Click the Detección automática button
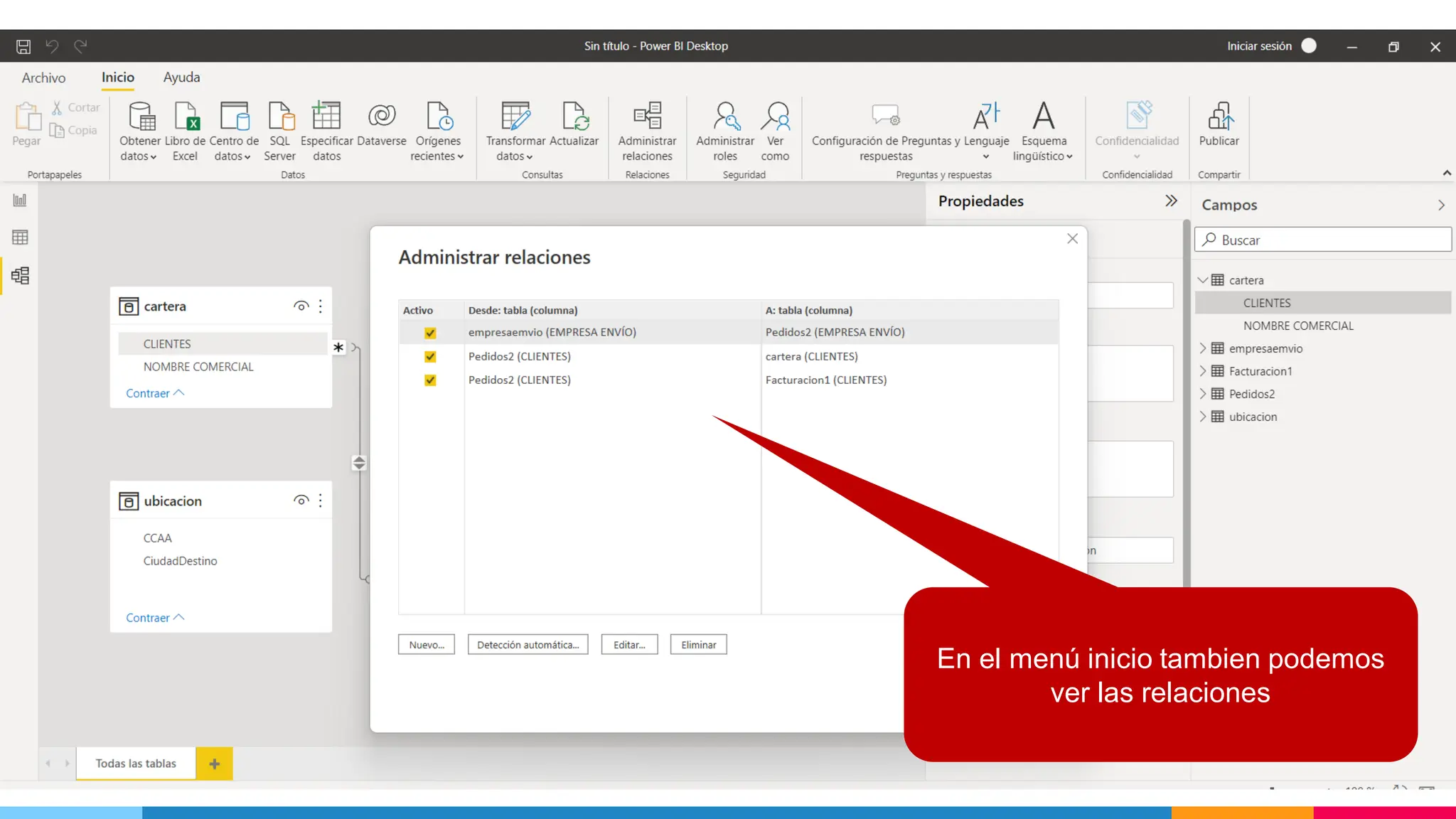Viewport: 1456px width, 819px height. click(528, 645)
